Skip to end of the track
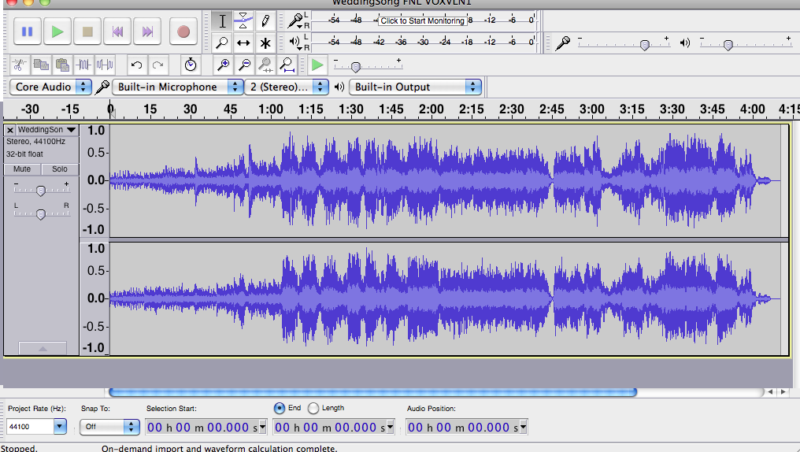 tap(147, 32)
